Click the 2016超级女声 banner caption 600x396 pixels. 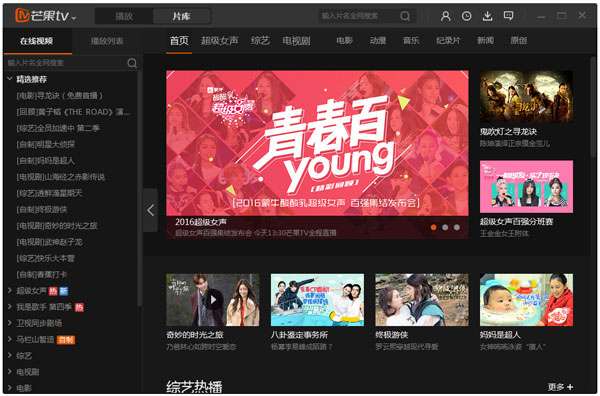[x=201, y=222]
